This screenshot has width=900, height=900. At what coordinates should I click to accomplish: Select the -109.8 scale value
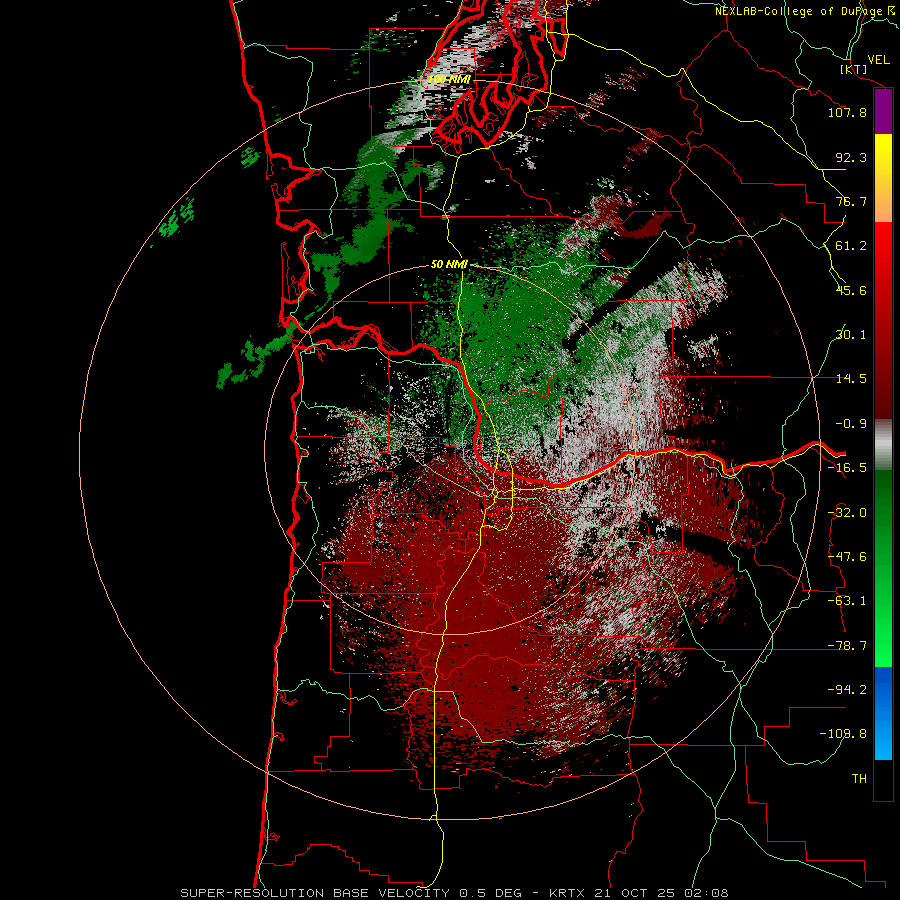(x=843, y=734)
